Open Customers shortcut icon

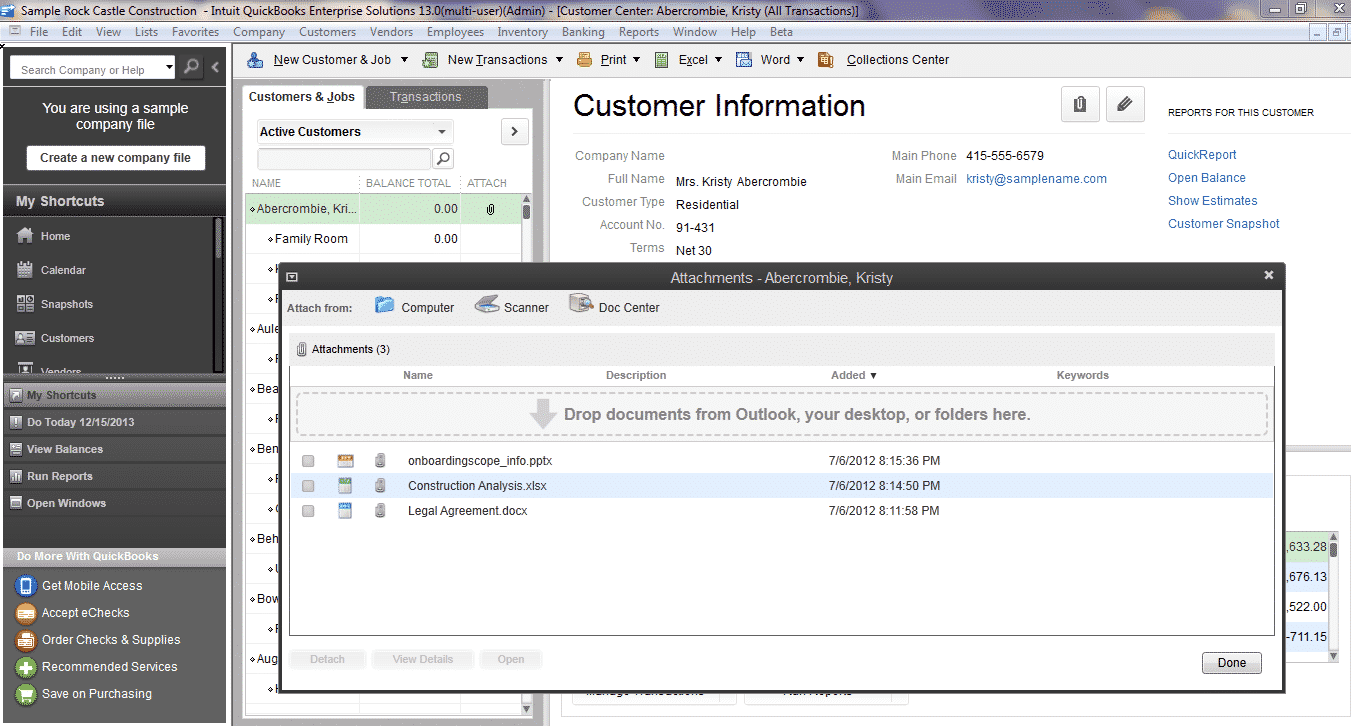point(26,338)
